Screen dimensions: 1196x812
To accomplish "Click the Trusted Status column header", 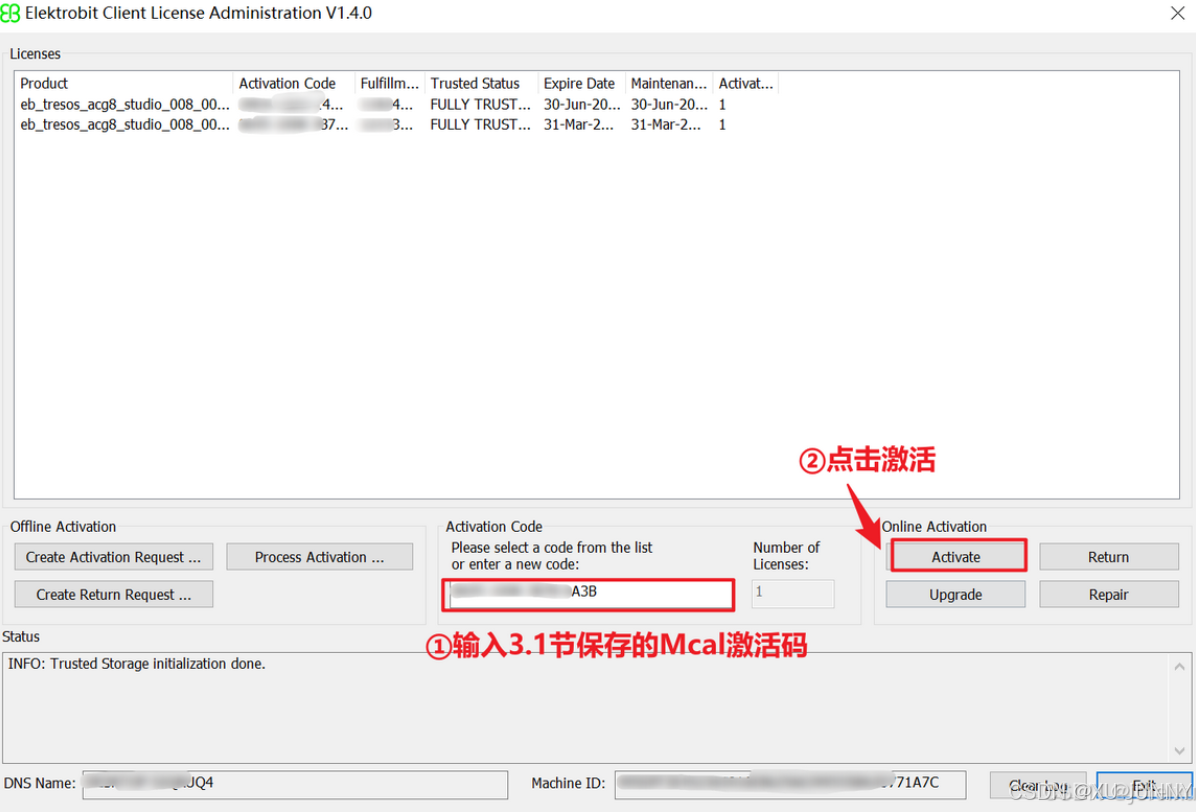I will (x=481, y=83).
